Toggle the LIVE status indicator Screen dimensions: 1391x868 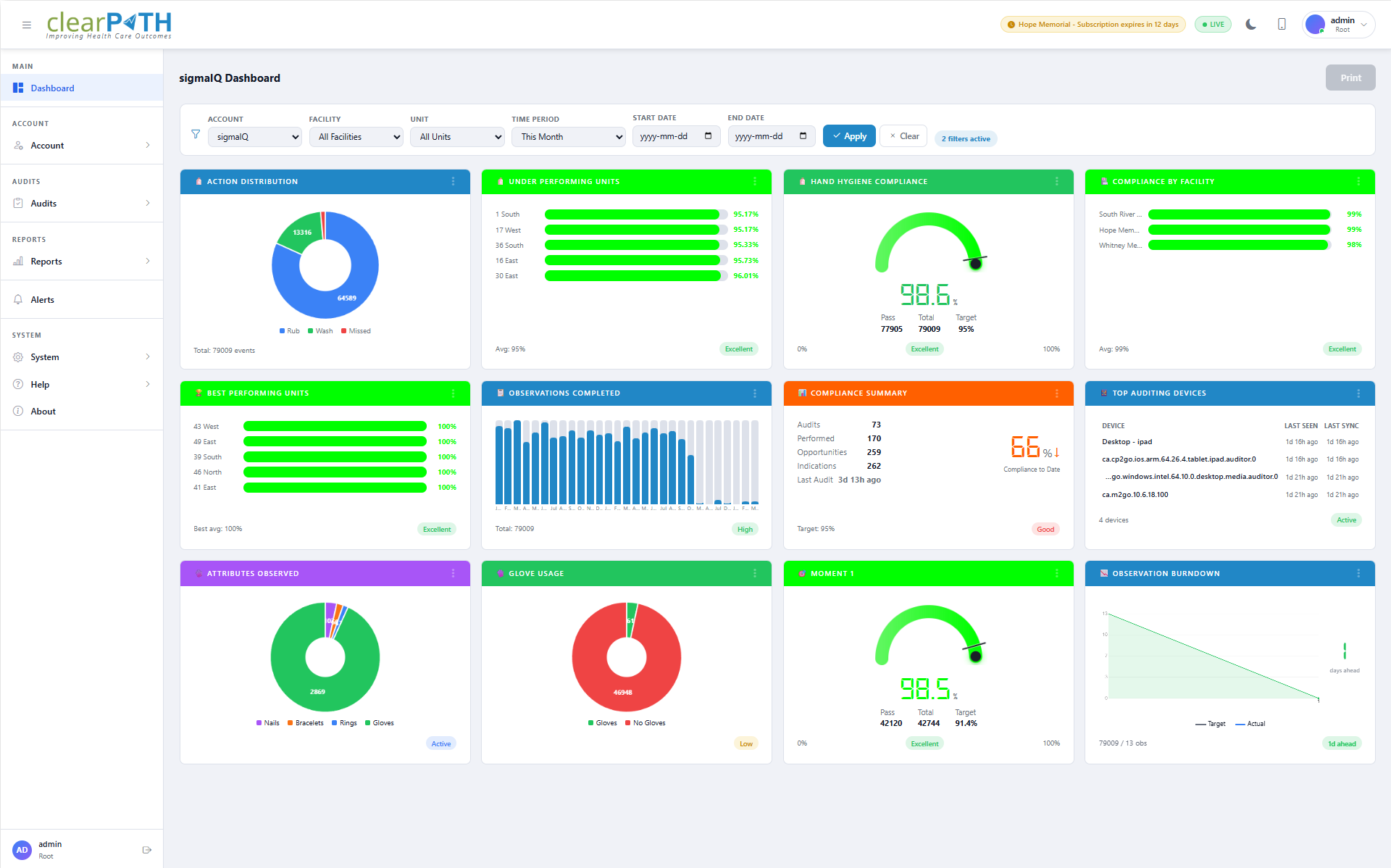(x=1213, y=24)
